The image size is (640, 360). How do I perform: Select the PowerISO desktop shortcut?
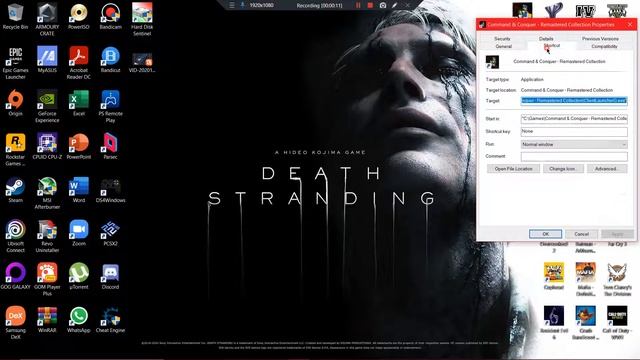coord(79,16)
